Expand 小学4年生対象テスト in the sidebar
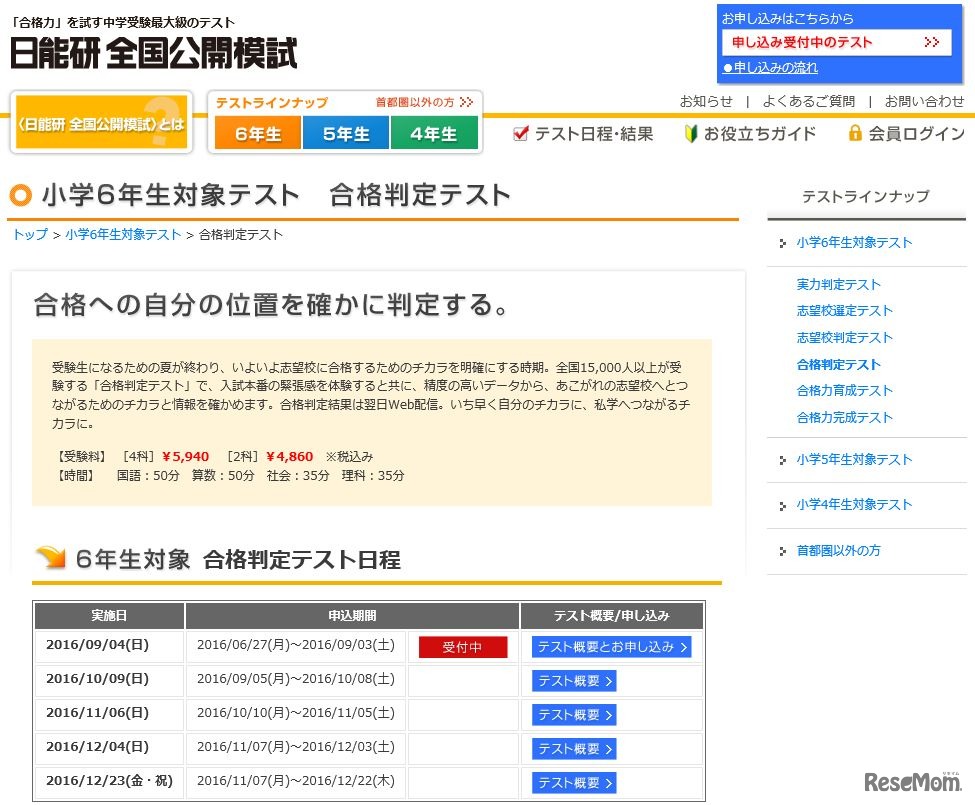This screenshot has height=805, width=975. (854, 505)
